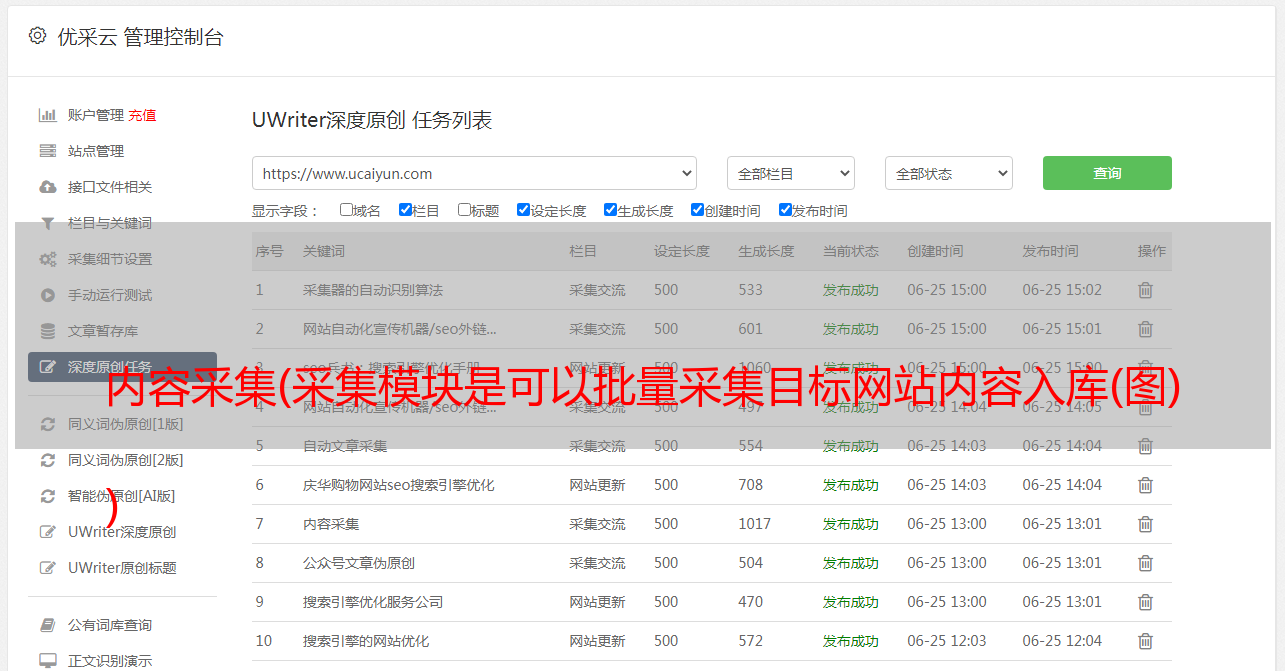Click the UWriter原创标题 edit icon
The width and height of the screenshot is (1285, 671).
[47, 568]
